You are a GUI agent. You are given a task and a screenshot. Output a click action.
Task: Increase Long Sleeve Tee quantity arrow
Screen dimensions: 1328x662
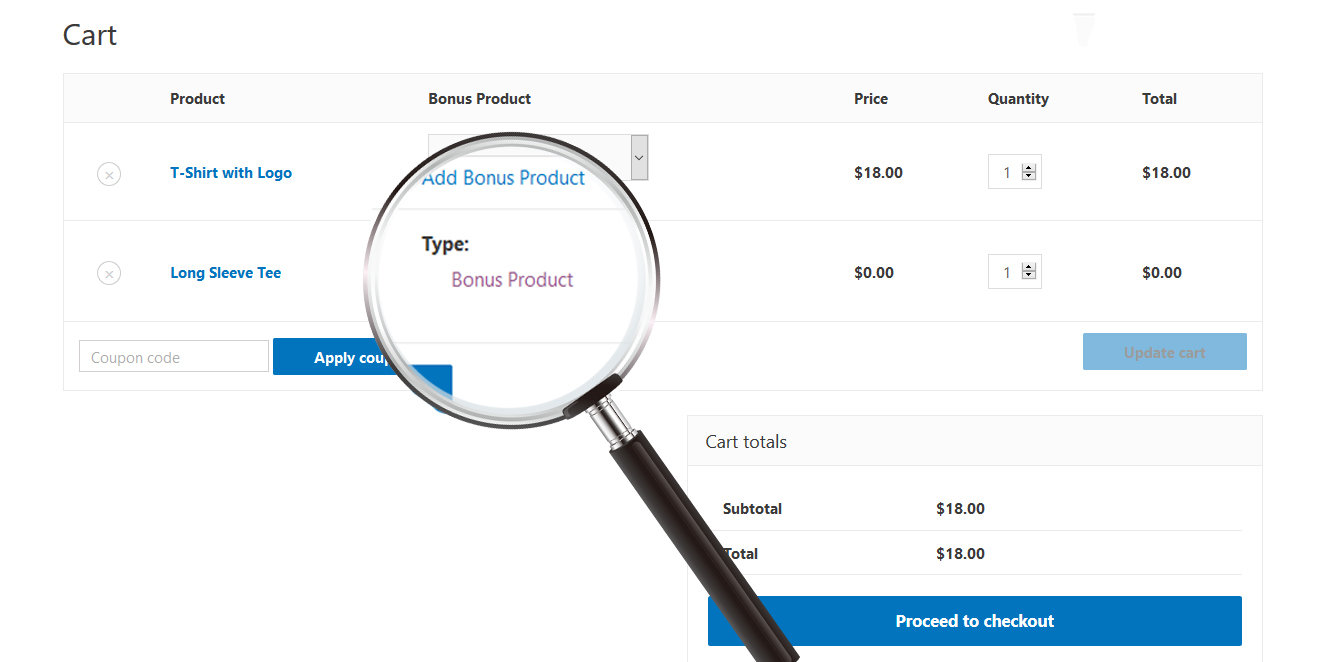point(1029,267)
